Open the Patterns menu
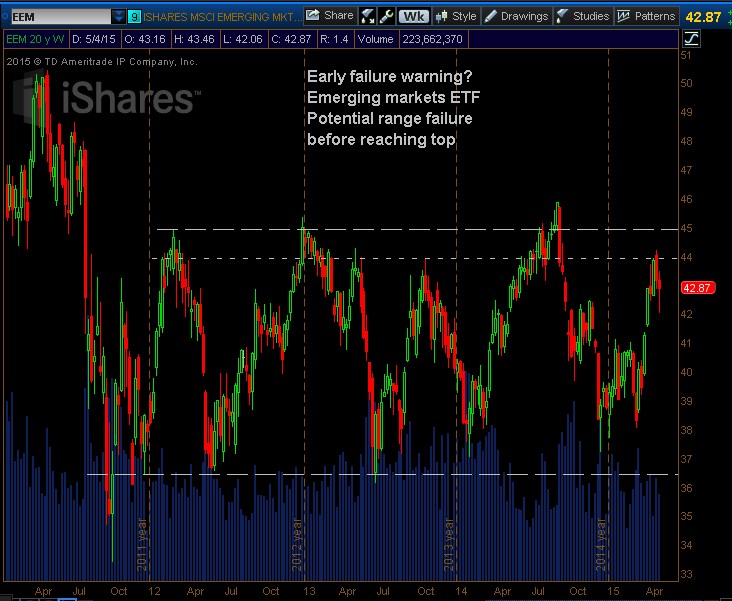The image size is (732, 601). pyautogui.click(x=646, y=16)
